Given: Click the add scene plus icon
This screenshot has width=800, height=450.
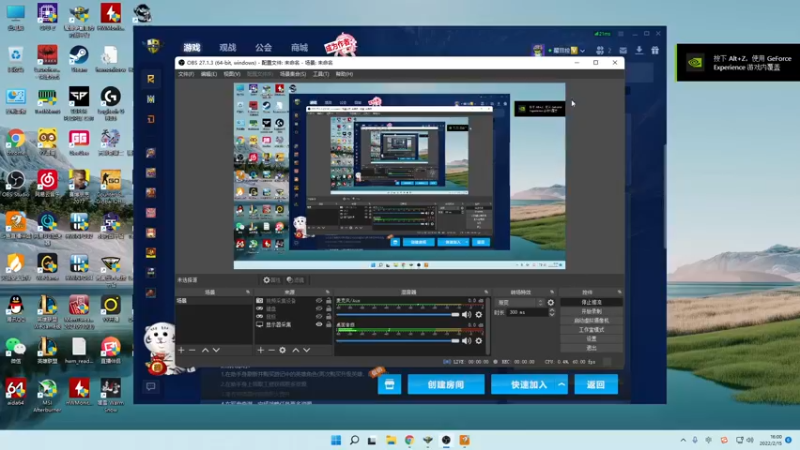Looking at the screenshot, I should [181, 350].
